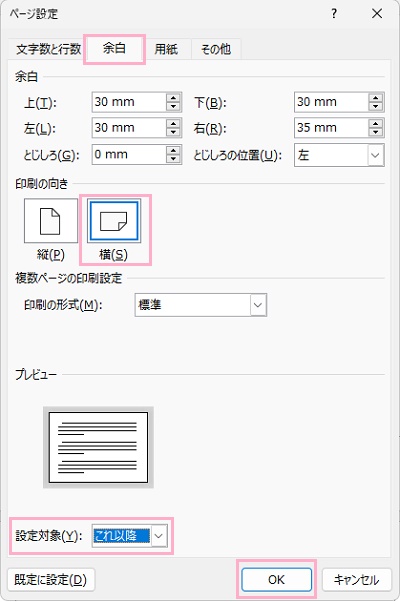
Task: Click the キャンセル button
Action: click(357, 580)
